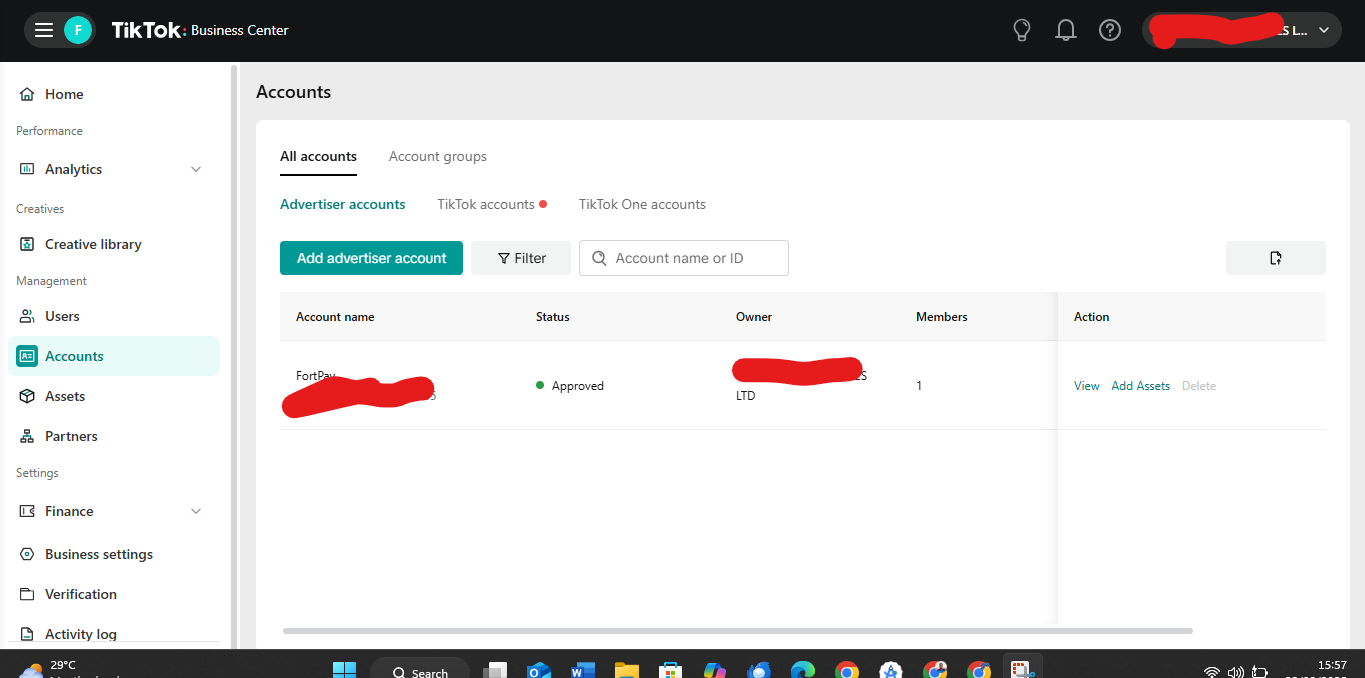Select the TikTok One accounts tab
The image size is (1365, 678).
tap(642, 204)
